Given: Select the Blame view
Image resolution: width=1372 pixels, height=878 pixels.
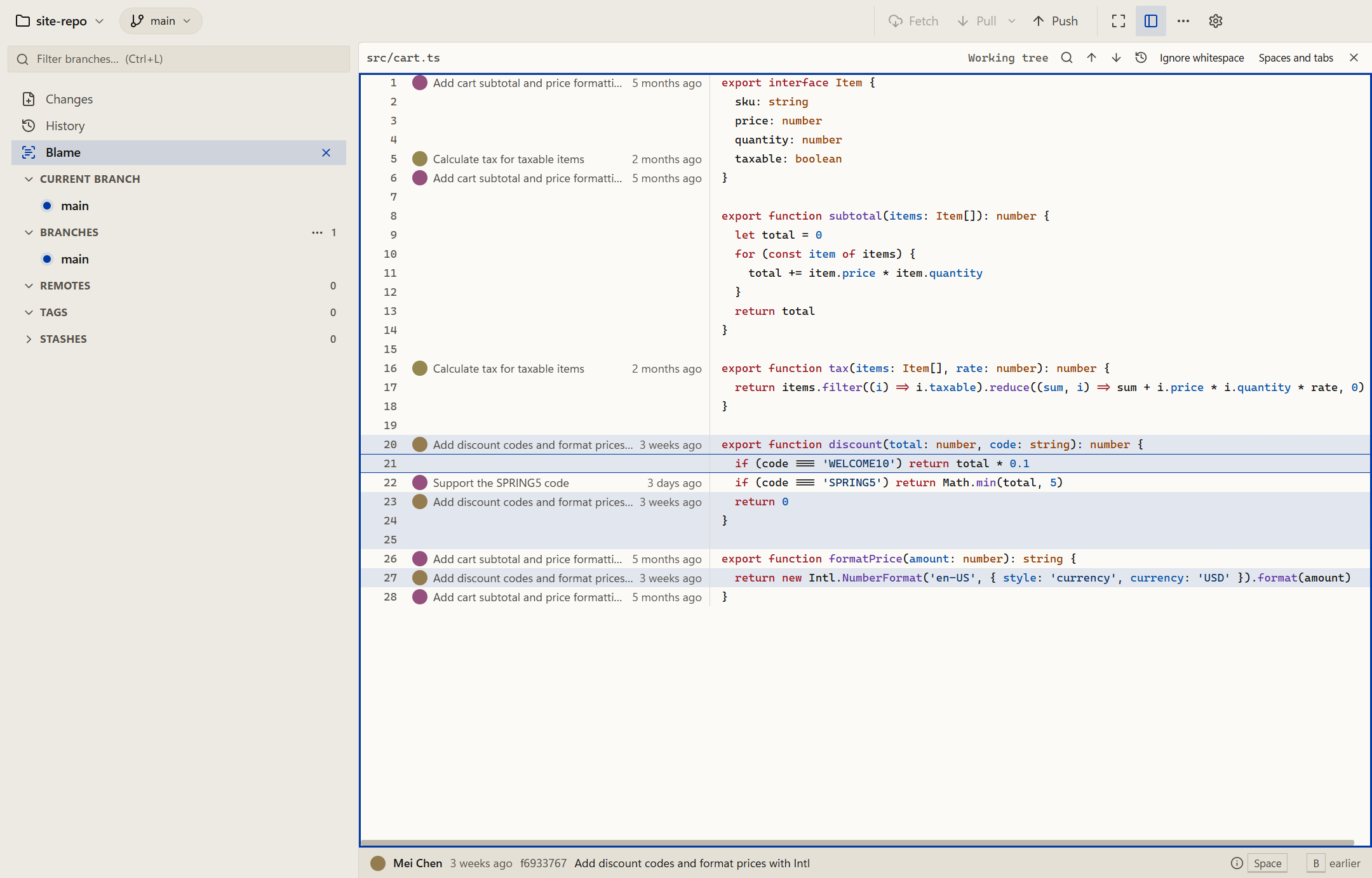Looking at the screenshot, I should tap(178, 152).
